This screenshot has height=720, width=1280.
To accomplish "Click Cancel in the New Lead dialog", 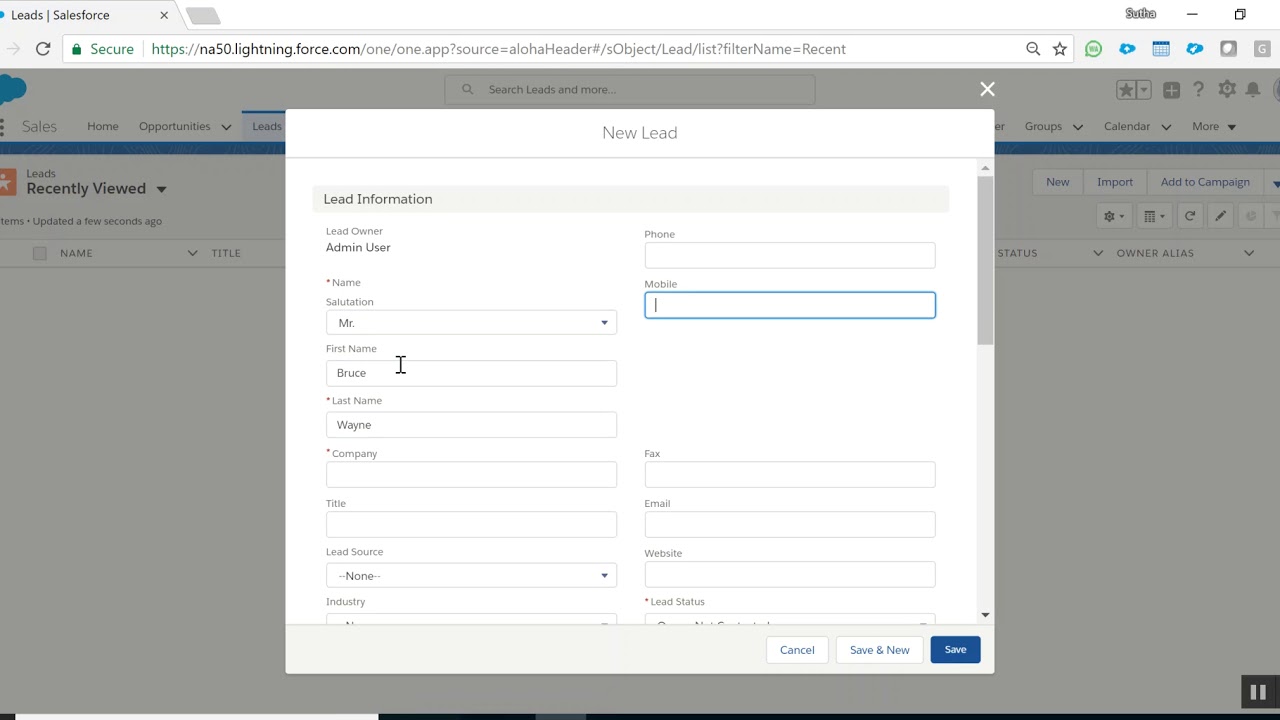I will 797,650.
